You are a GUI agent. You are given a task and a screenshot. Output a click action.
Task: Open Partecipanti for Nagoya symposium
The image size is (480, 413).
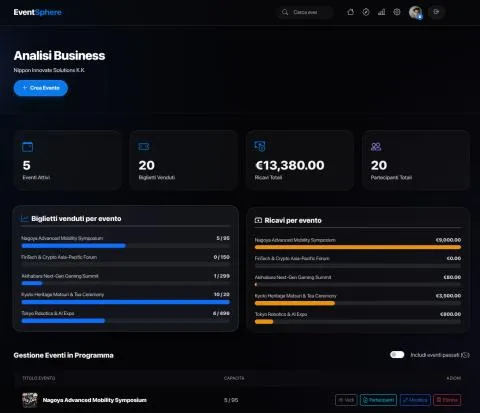pyautogui.click(x=378, y=400)
